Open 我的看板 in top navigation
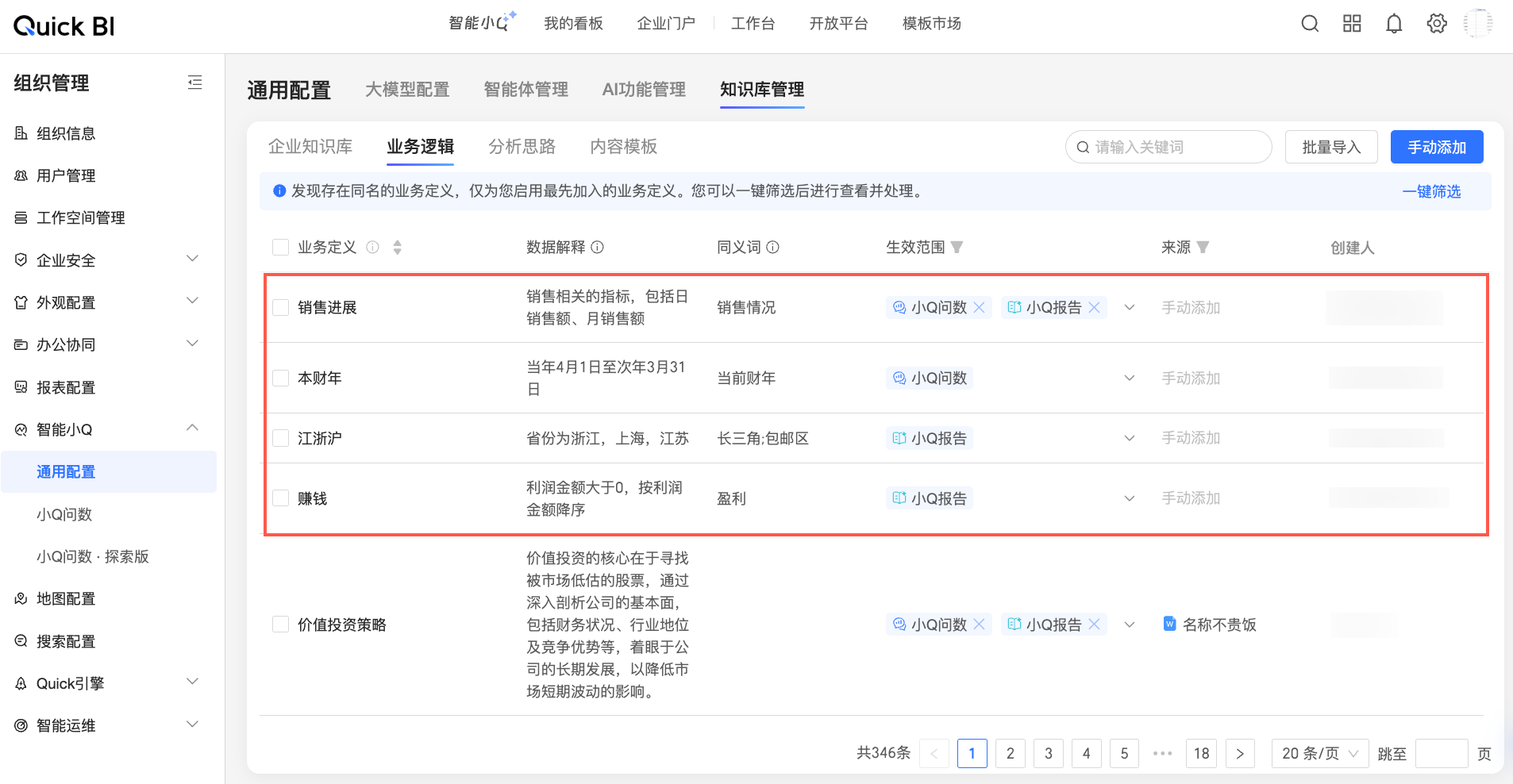 point(573,24)
